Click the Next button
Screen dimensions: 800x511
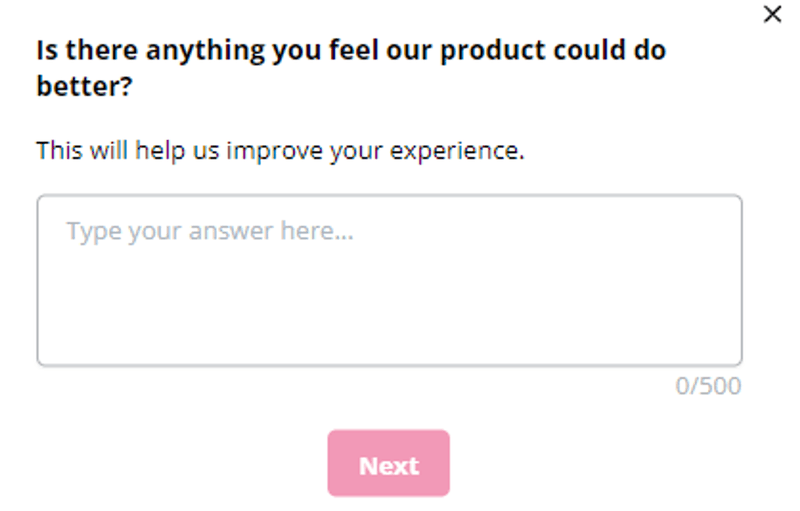388,464
